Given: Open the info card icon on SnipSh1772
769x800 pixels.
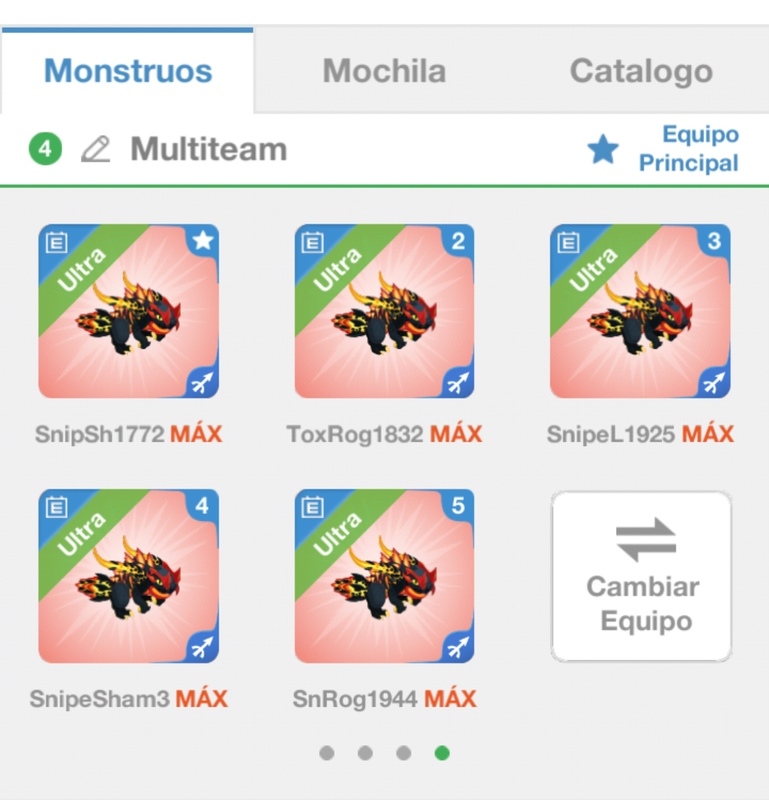Looking at the screenshot, I should pyautogui.click(x=57, y=242).
